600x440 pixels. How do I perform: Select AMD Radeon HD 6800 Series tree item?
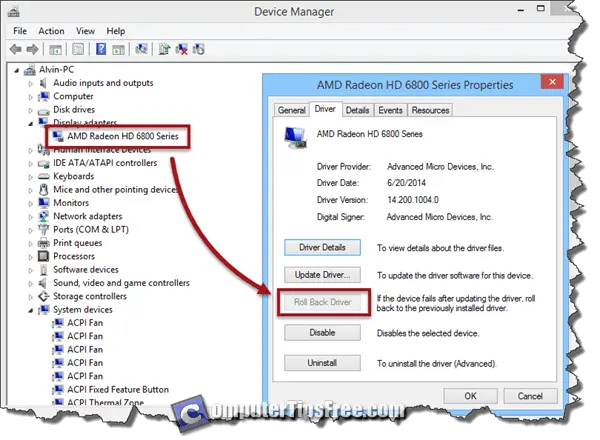coord(122,136)
